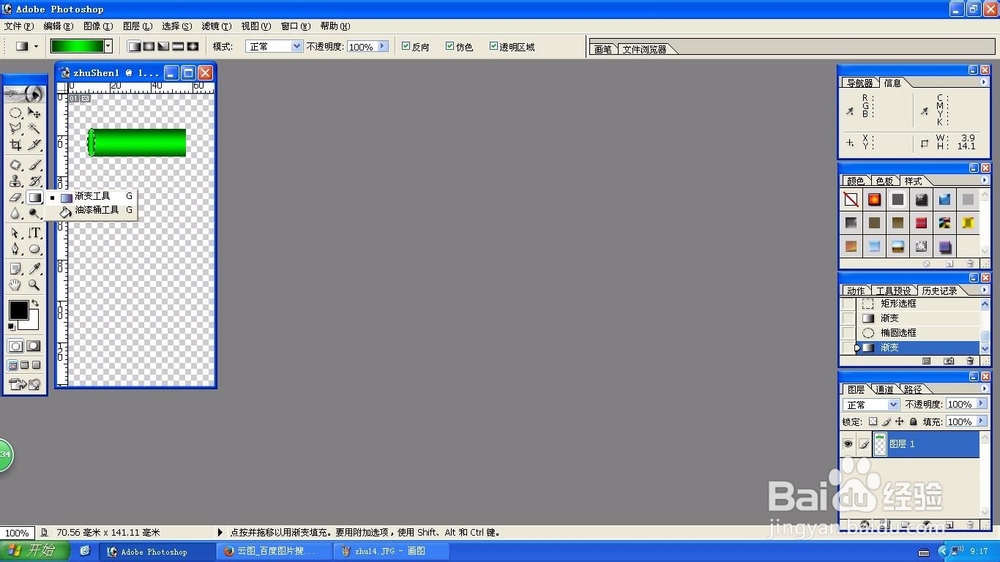This screenshot has height=562, width=1000.
Task: Open options bar 不透明度 slider arrow
Action: click(x=383, y=46)
